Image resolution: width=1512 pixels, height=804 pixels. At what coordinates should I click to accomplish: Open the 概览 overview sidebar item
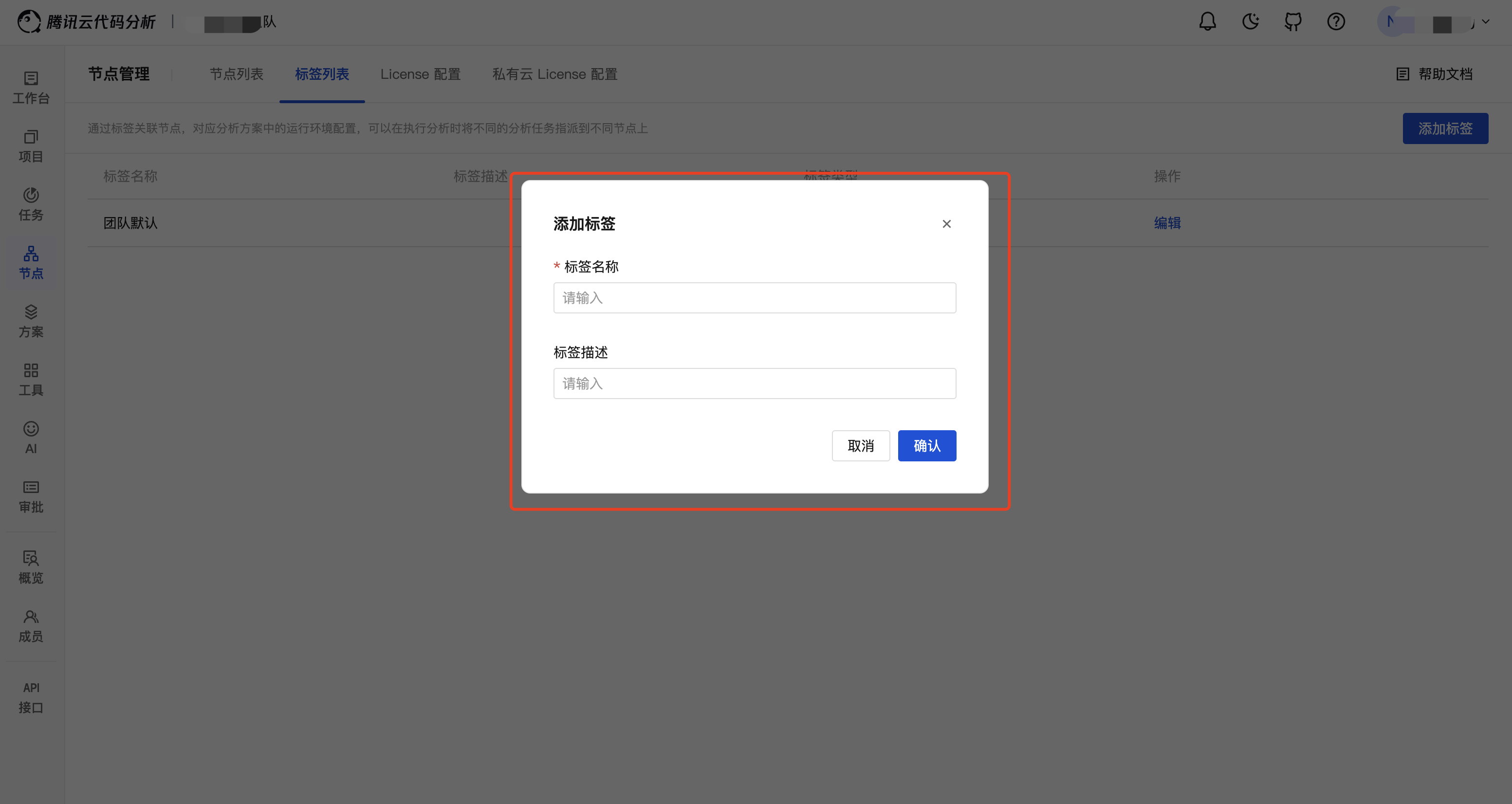coord(31,567)
